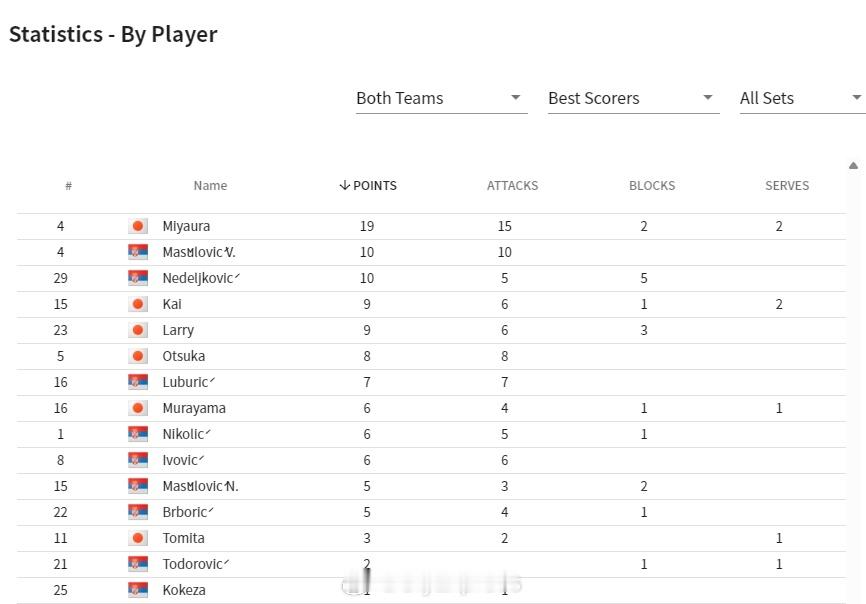
Task: Click Japan flag next to Kai
Action: pyautogui.click(x=138, y=304)
